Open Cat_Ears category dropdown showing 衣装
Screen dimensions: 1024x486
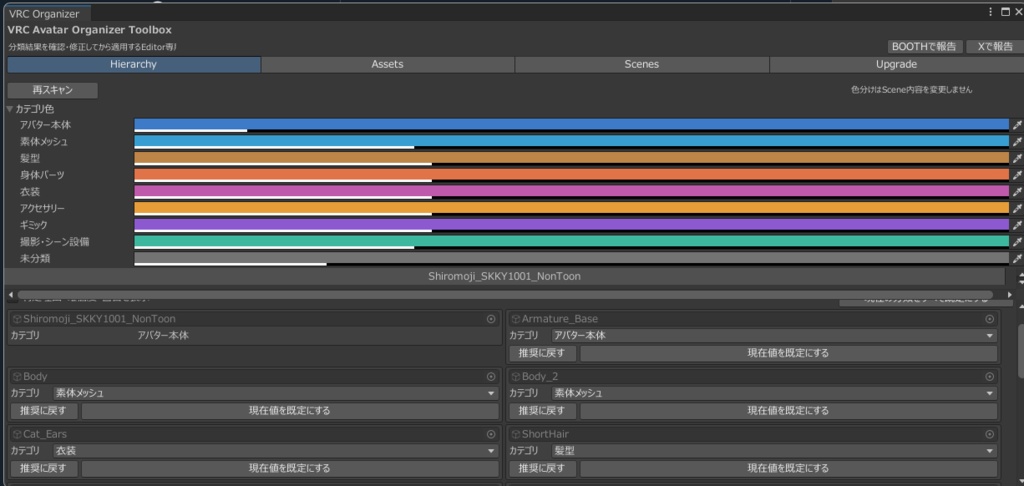275,451
